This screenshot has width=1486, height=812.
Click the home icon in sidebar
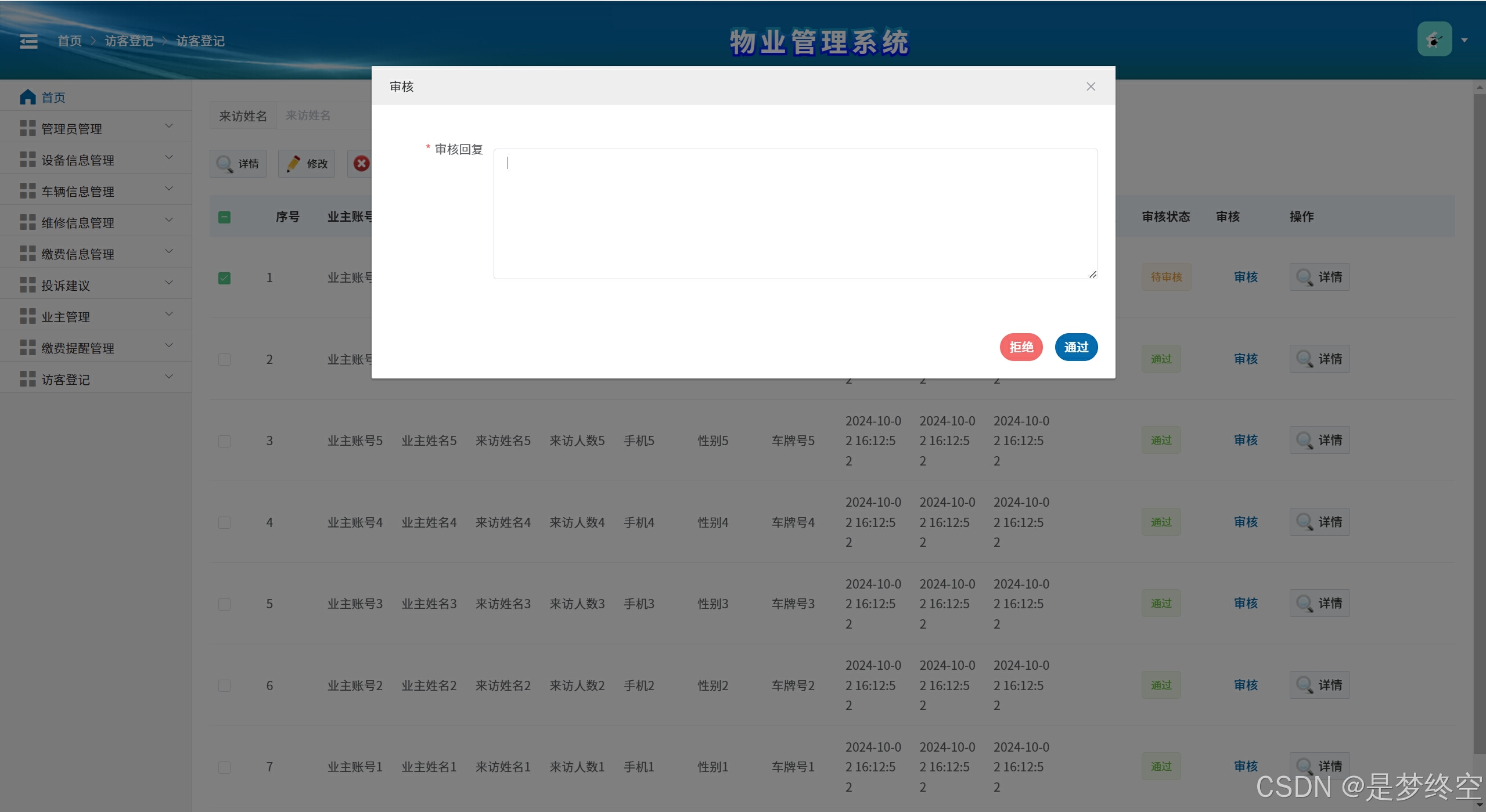click(27, 97)
